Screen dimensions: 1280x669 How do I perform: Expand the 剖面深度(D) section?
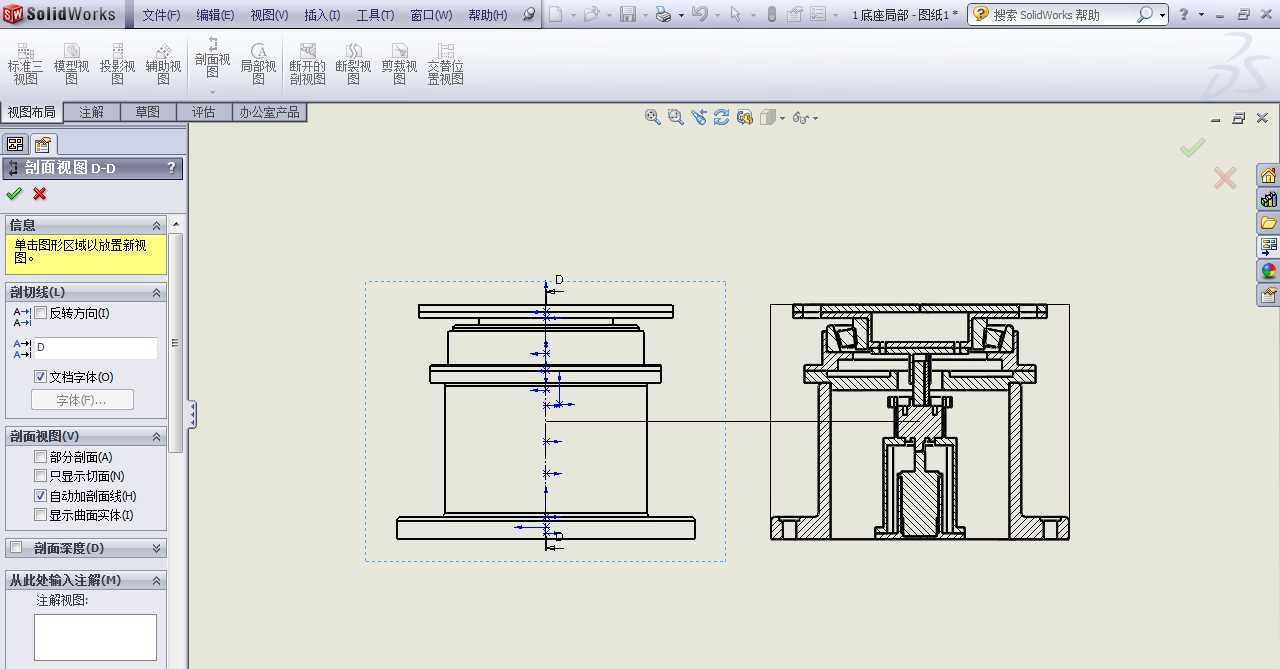click(156, 548)
